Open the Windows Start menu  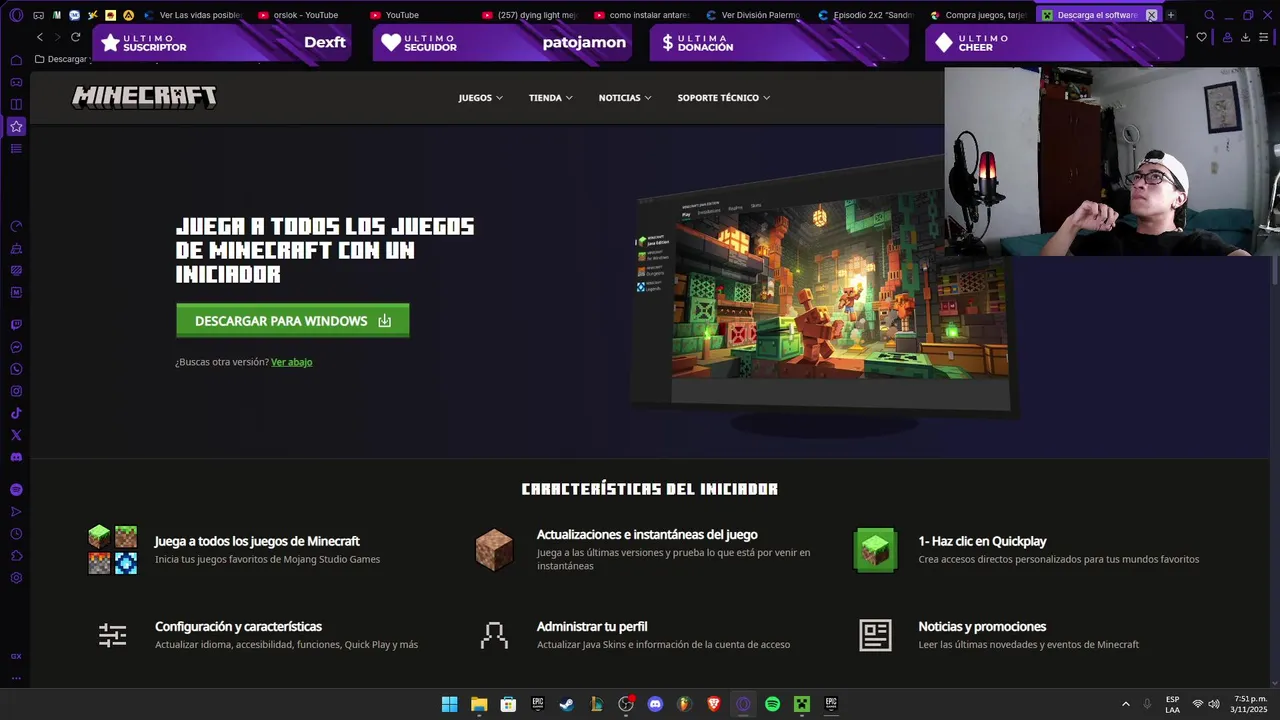click(450, 704)
